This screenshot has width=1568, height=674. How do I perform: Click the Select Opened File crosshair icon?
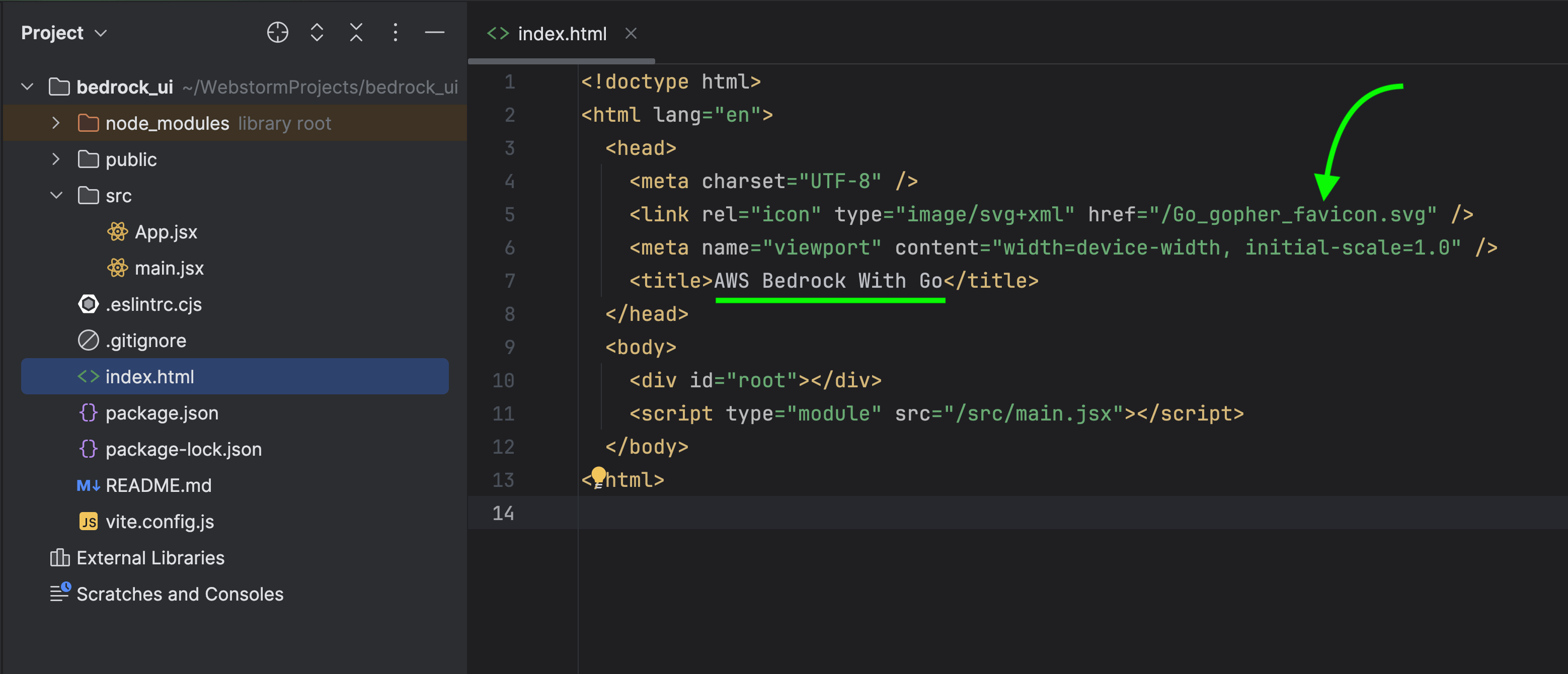(278, 32)
